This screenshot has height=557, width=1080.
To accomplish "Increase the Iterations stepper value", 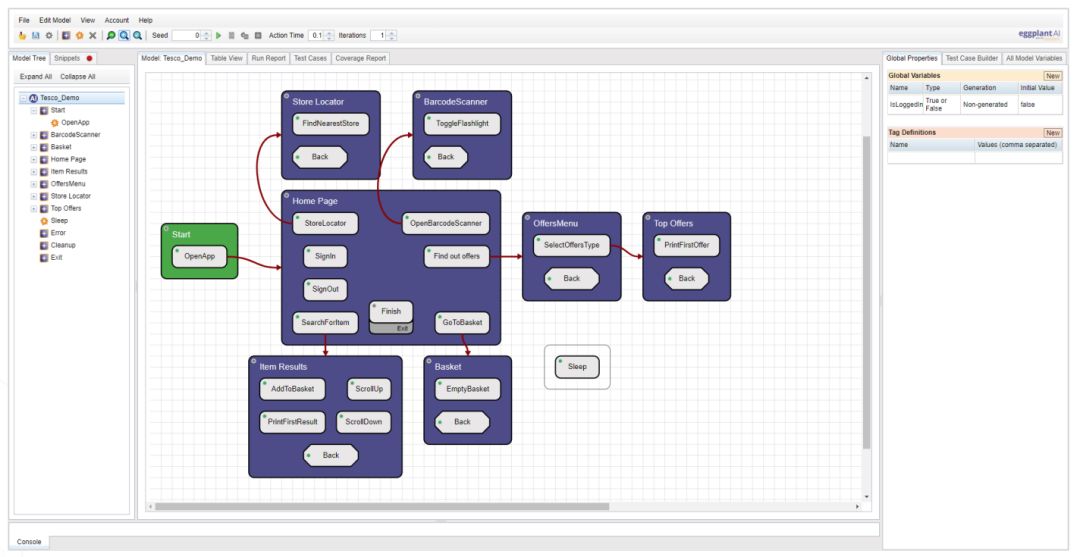I will (x=392, y=32).
